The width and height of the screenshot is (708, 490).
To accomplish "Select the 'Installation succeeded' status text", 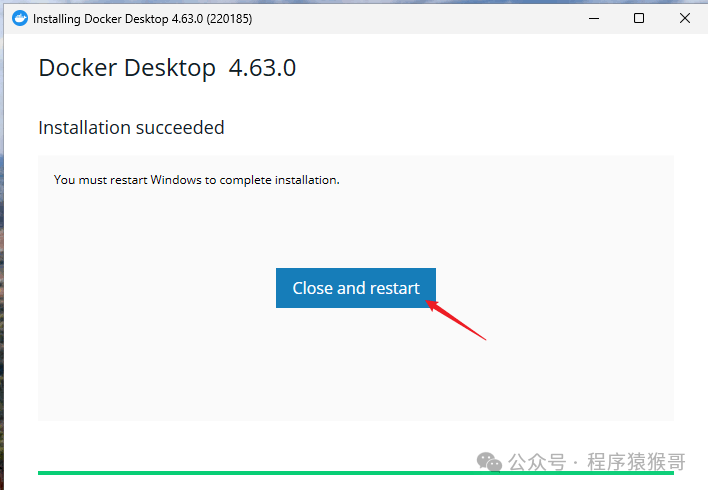I will point(131,128).
